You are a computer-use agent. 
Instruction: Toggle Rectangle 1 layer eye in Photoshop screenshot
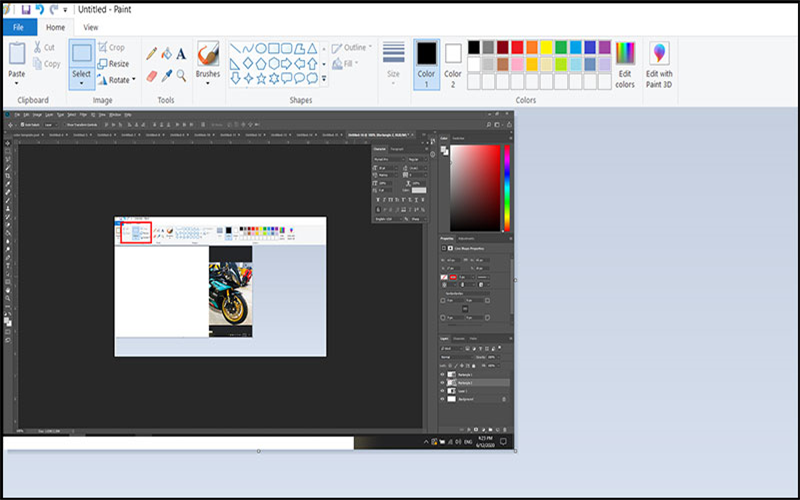tap(442, 374)
